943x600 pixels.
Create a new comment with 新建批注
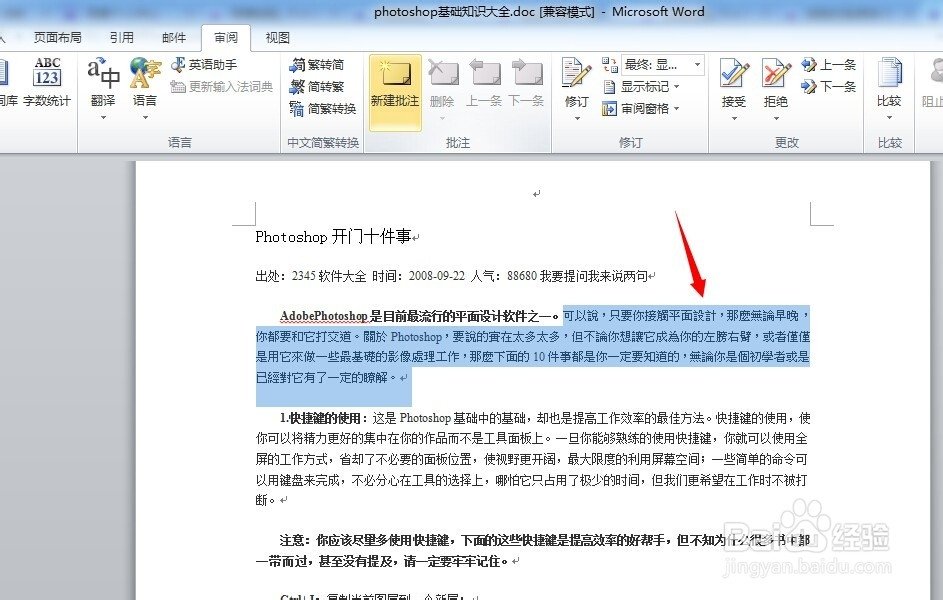point(395,90)
